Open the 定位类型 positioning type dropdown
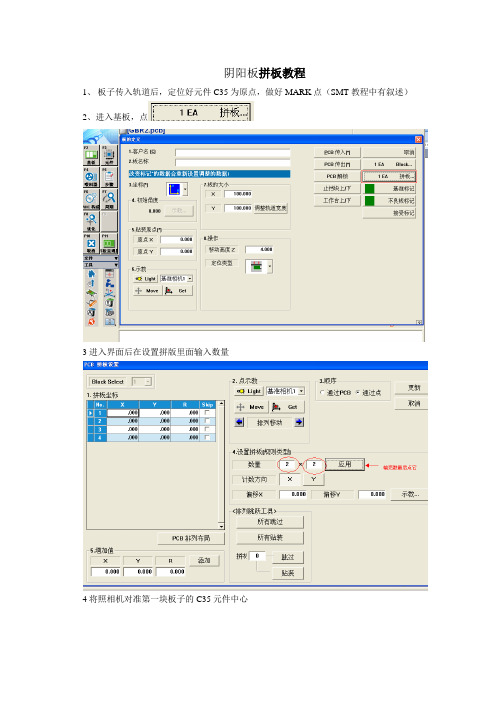This screenshot has height=702, width=496. (270, 266)
